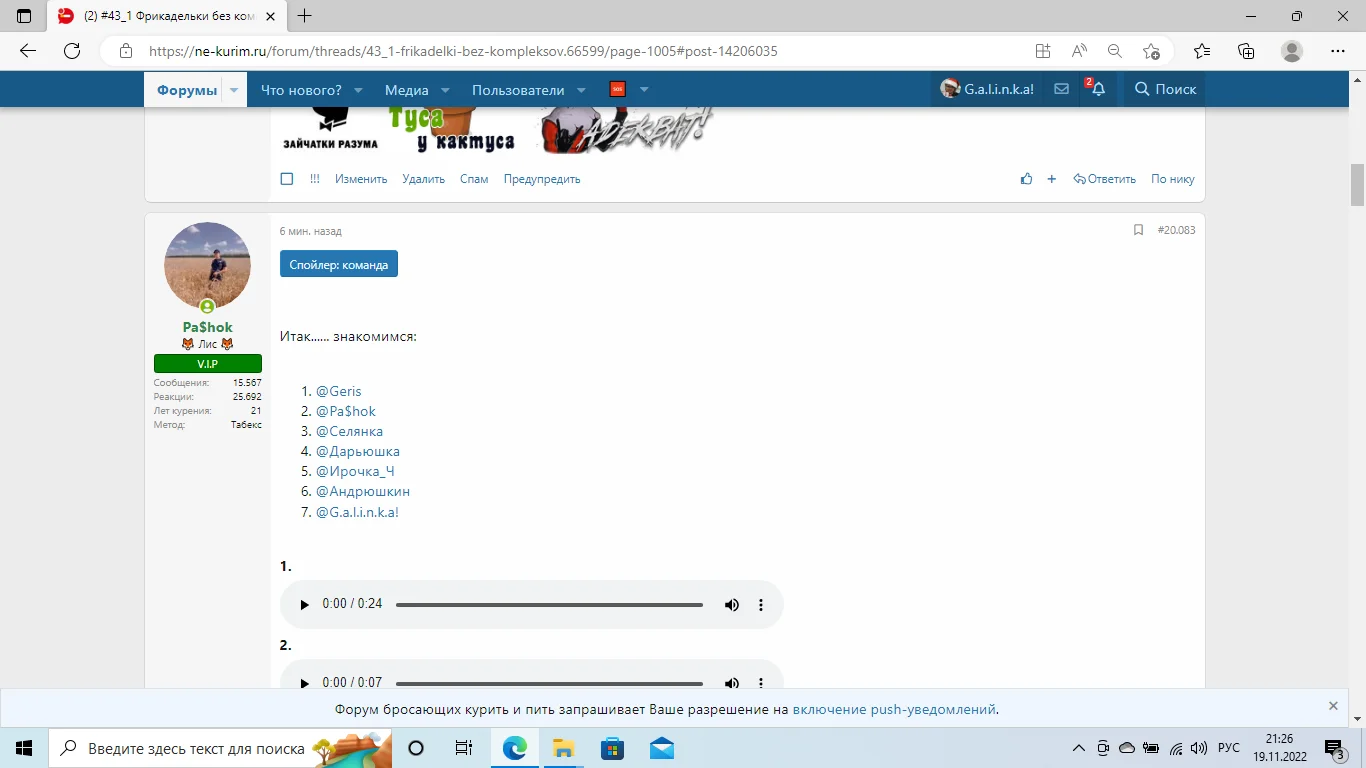This screenshot has width=1366, height=768.
Task: Open the @Geris profile link
Action: click(339, 391)
